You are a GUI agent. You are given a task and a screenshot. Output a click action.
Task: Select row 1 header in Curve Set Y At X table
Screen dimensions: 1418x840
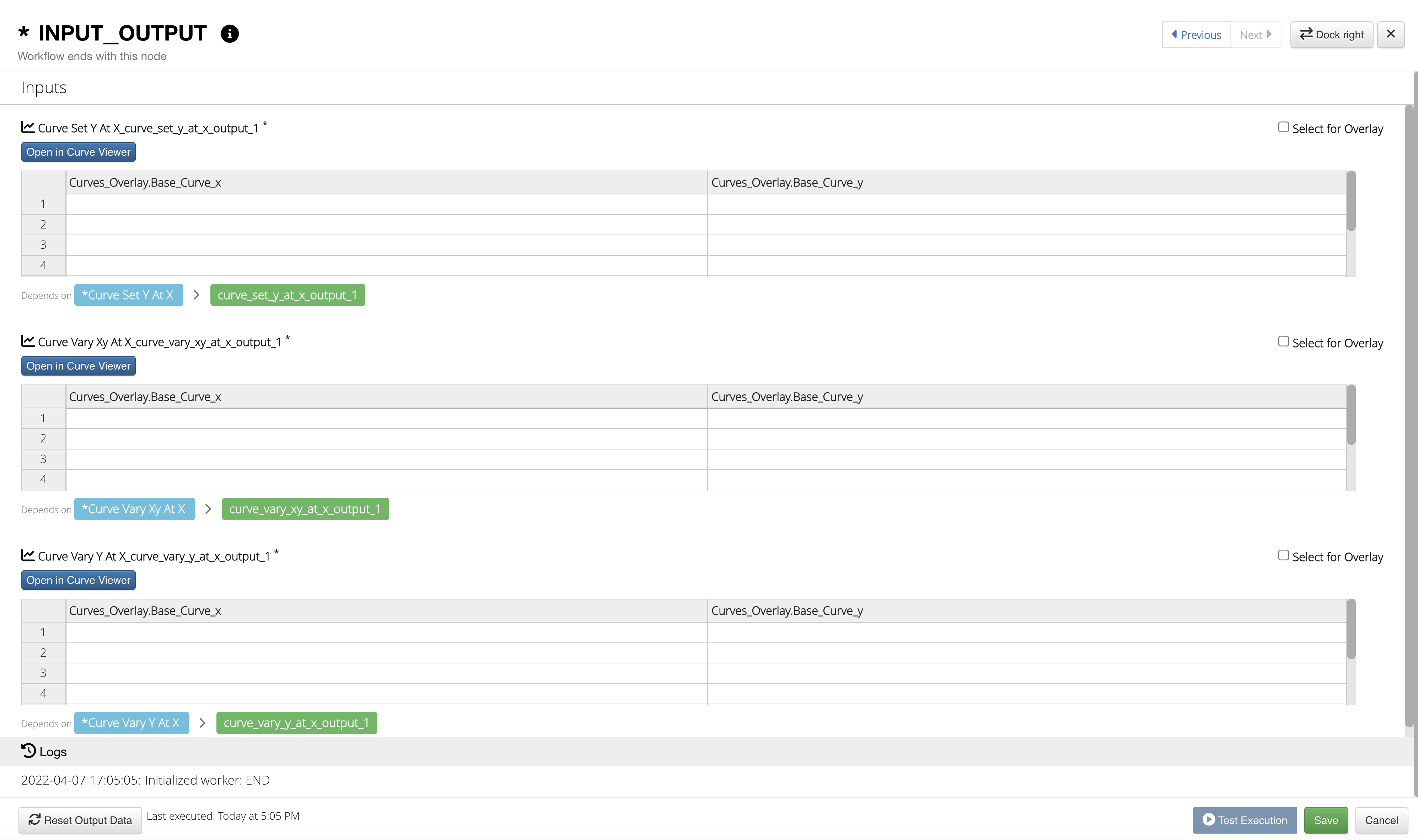click(x=44, y=204)
